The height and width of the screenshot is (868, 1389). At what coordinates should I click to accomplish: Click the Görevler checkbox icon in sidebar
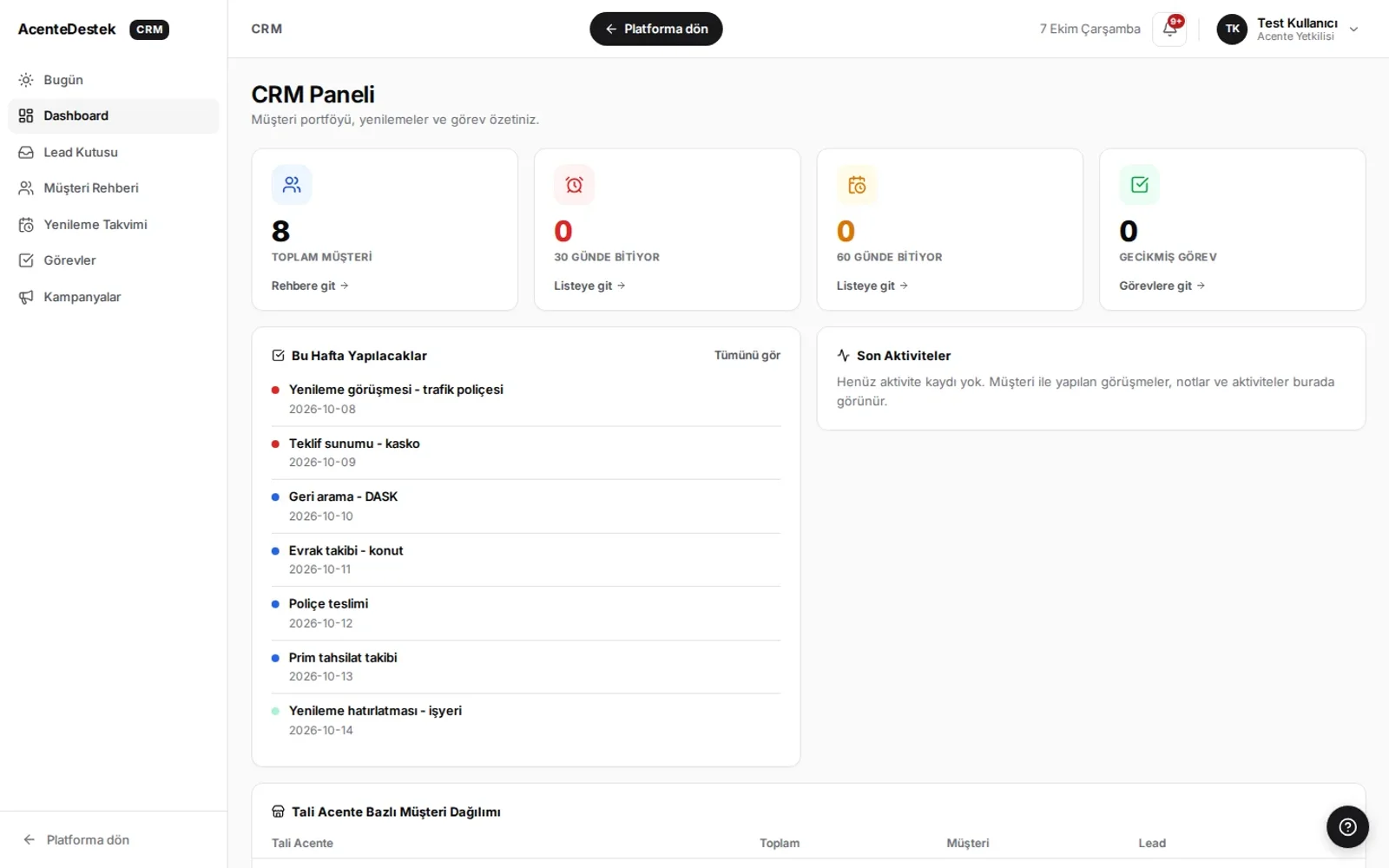tap(26, 260)
